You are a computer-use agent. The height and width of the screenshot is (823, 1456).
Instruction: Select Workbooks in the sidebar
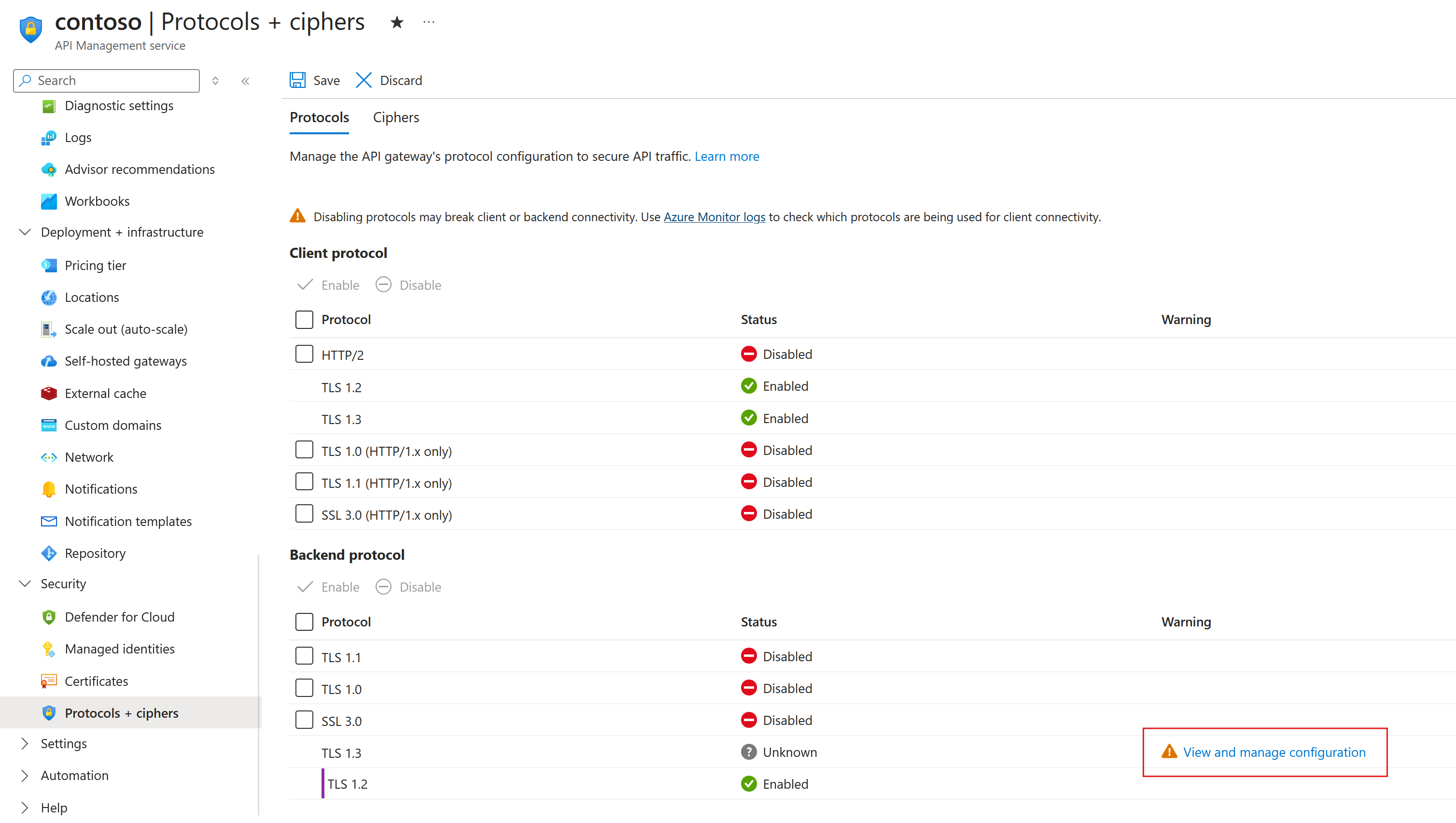point(97,201)
